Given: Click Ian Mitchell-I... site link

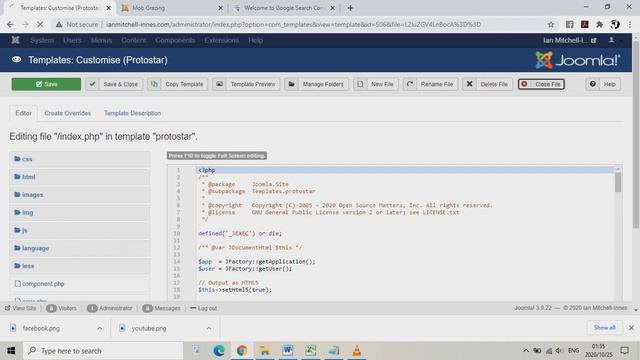Looking at the screenshot, I should (x=569, y=40).
